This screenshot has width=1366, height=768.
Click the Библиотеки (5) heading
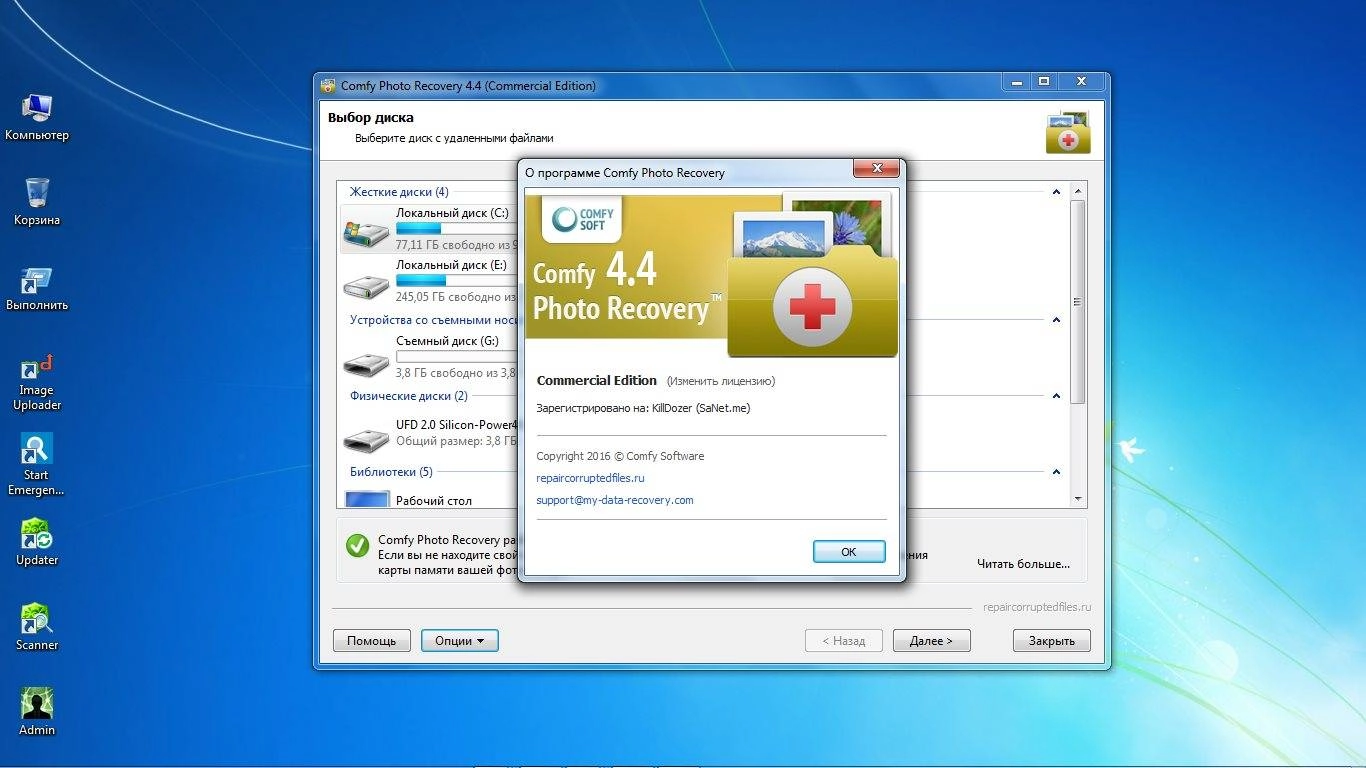(391, 472)
